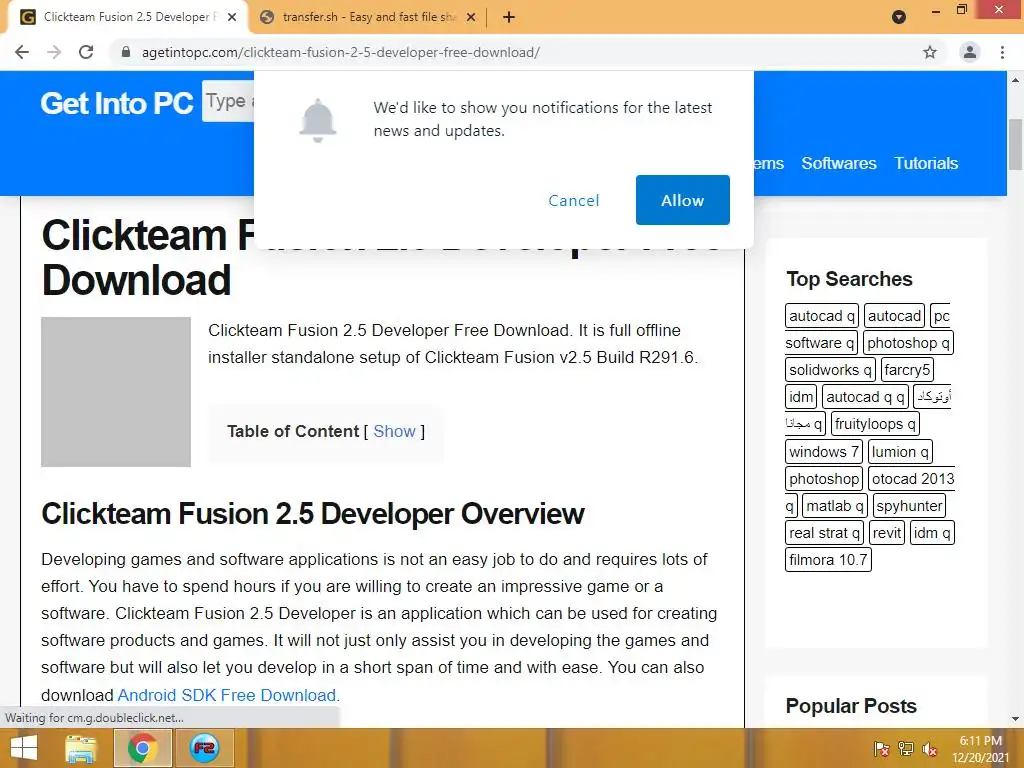Viewport: 1024px width, 768px height.
Task: Go back to the previous page
Action: tap(22, 52)
